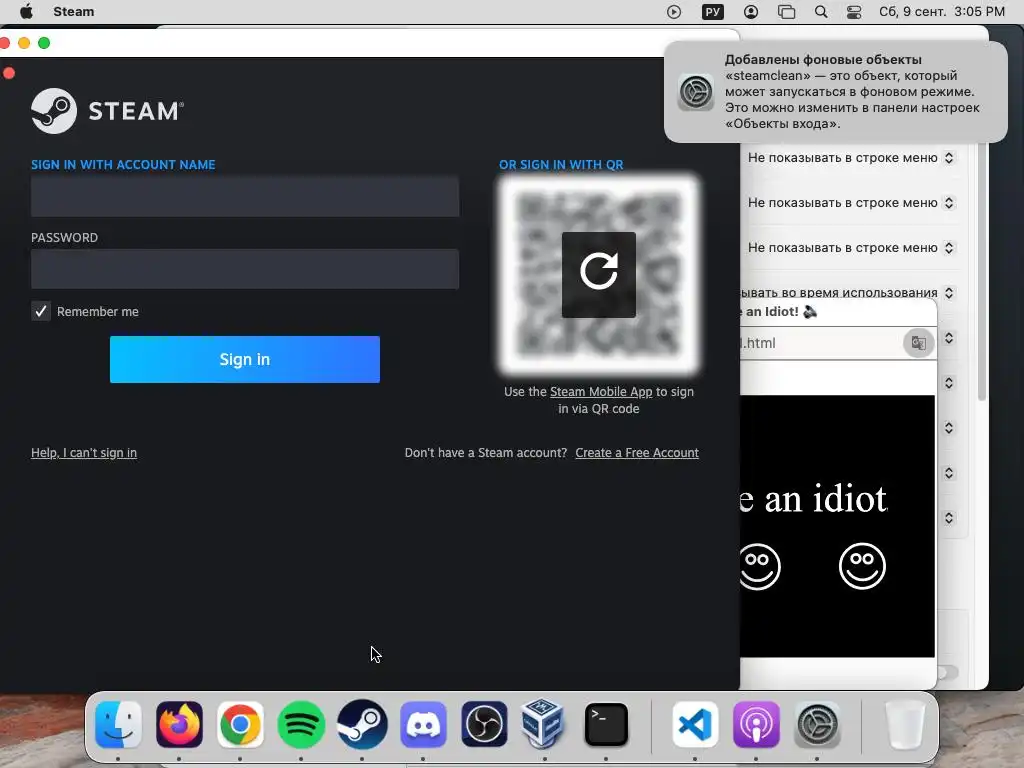Open third 'Не показывать в строке меню' dropdown
The image size is (1024, 768).
pos(948,248)
